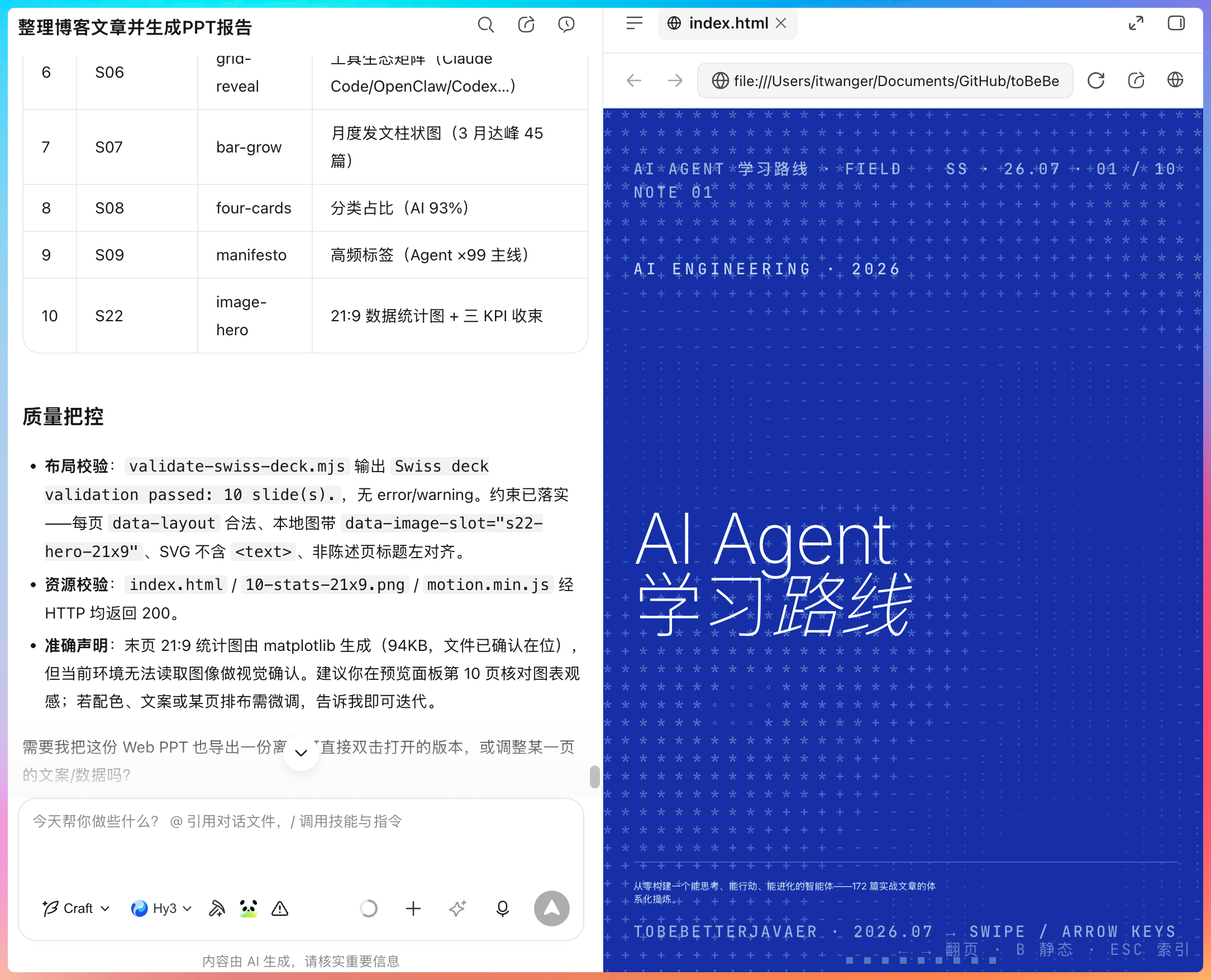
Task: Toggle the right side panel layout
Action: [1176, 23]
